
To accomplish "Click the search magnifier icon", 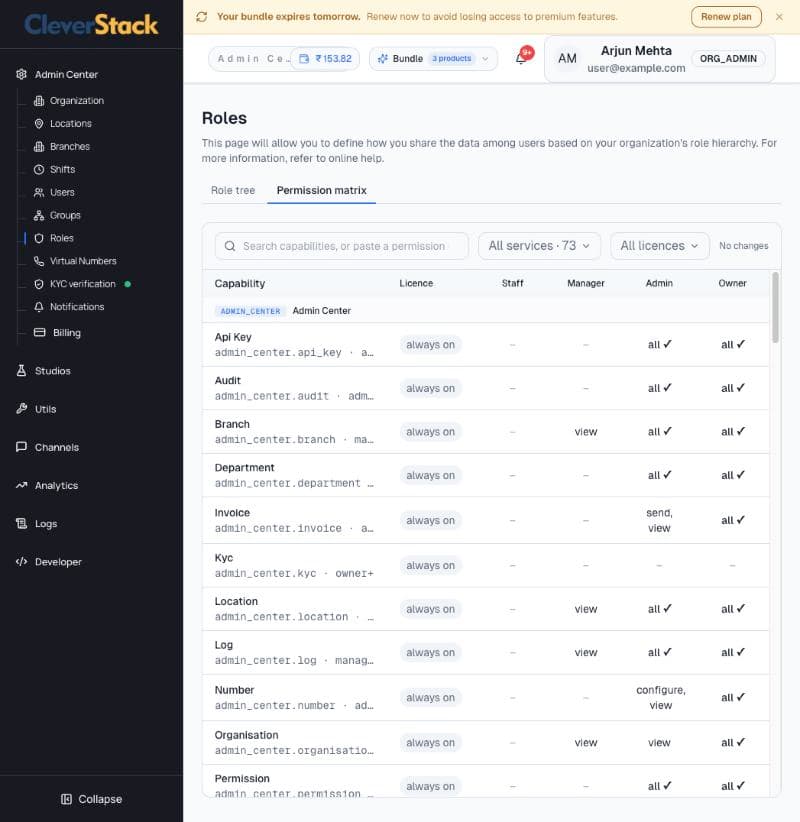I will [230, 246].
